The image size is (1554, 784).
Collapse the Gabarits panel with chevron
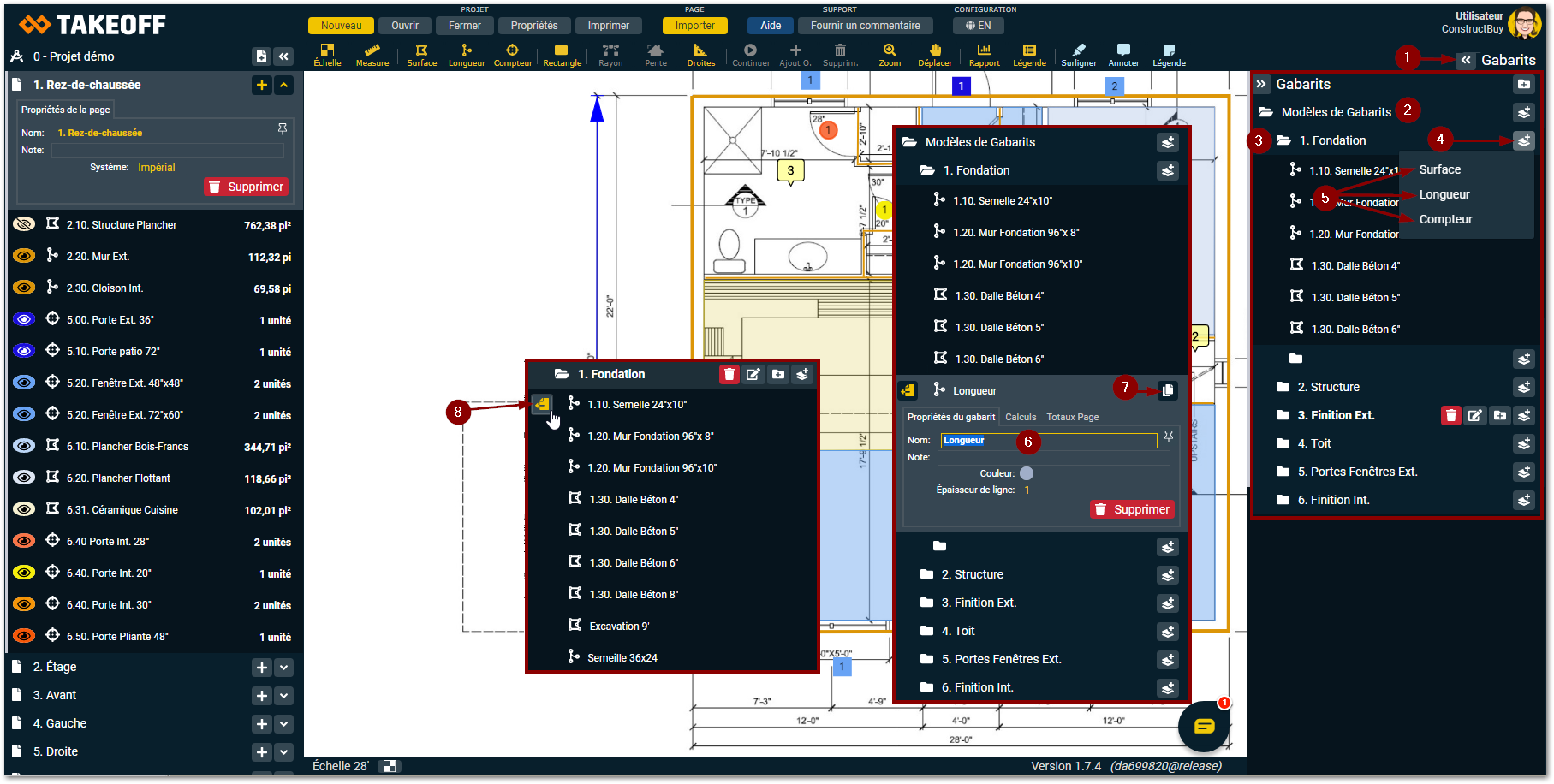click(x=1261, y=84)
